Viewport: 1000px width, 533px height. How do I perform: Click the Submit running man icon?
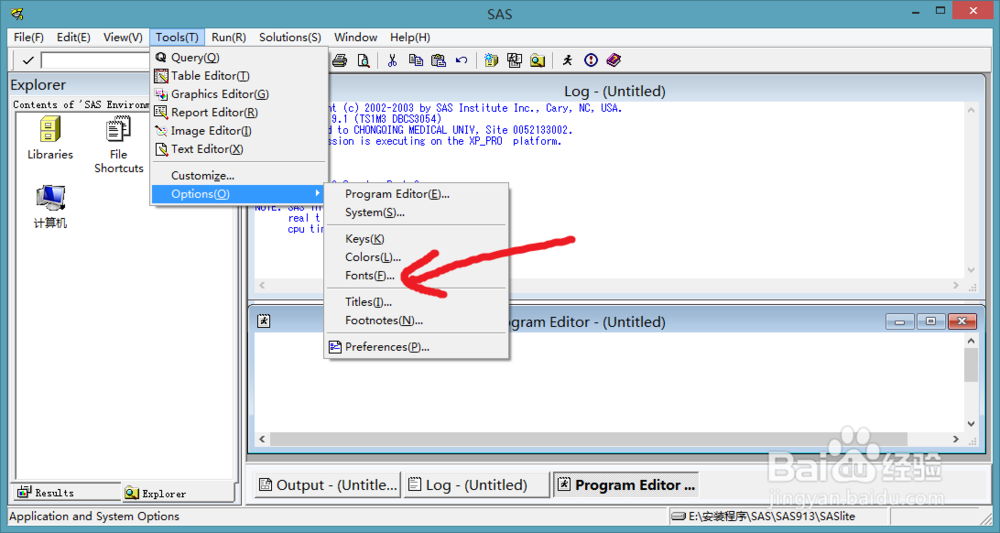click(x=567, y=61)
